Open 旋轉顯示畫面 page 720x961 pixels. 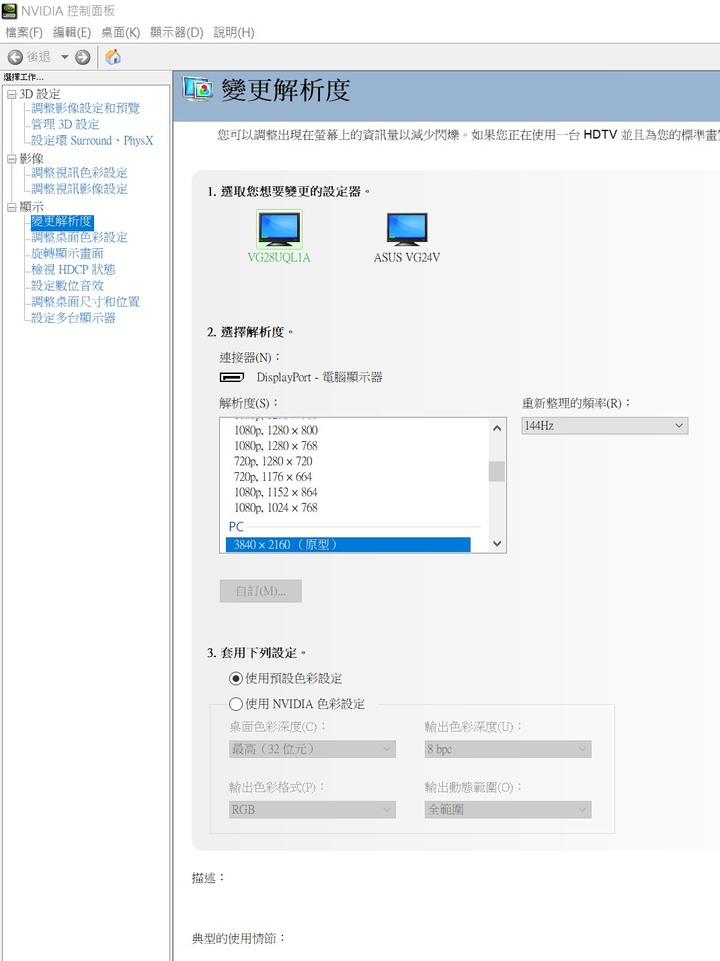click(x=67, y=253)
